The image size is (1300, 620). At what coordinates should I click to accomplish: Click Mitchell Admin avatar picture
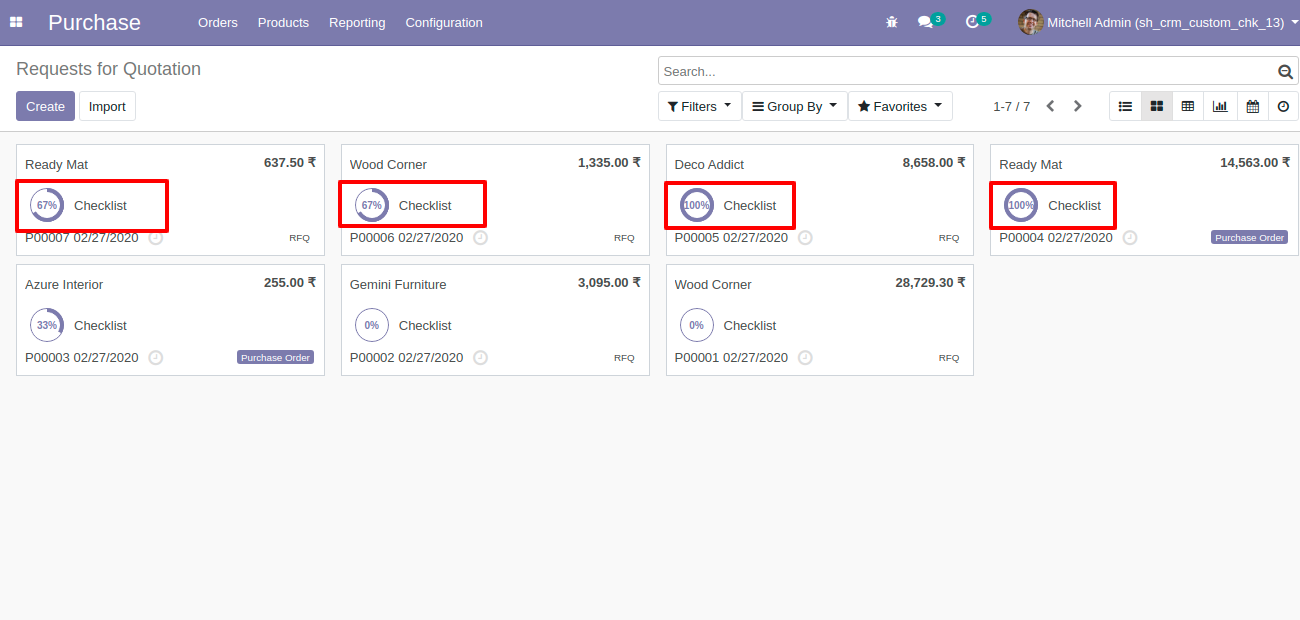1030,22
